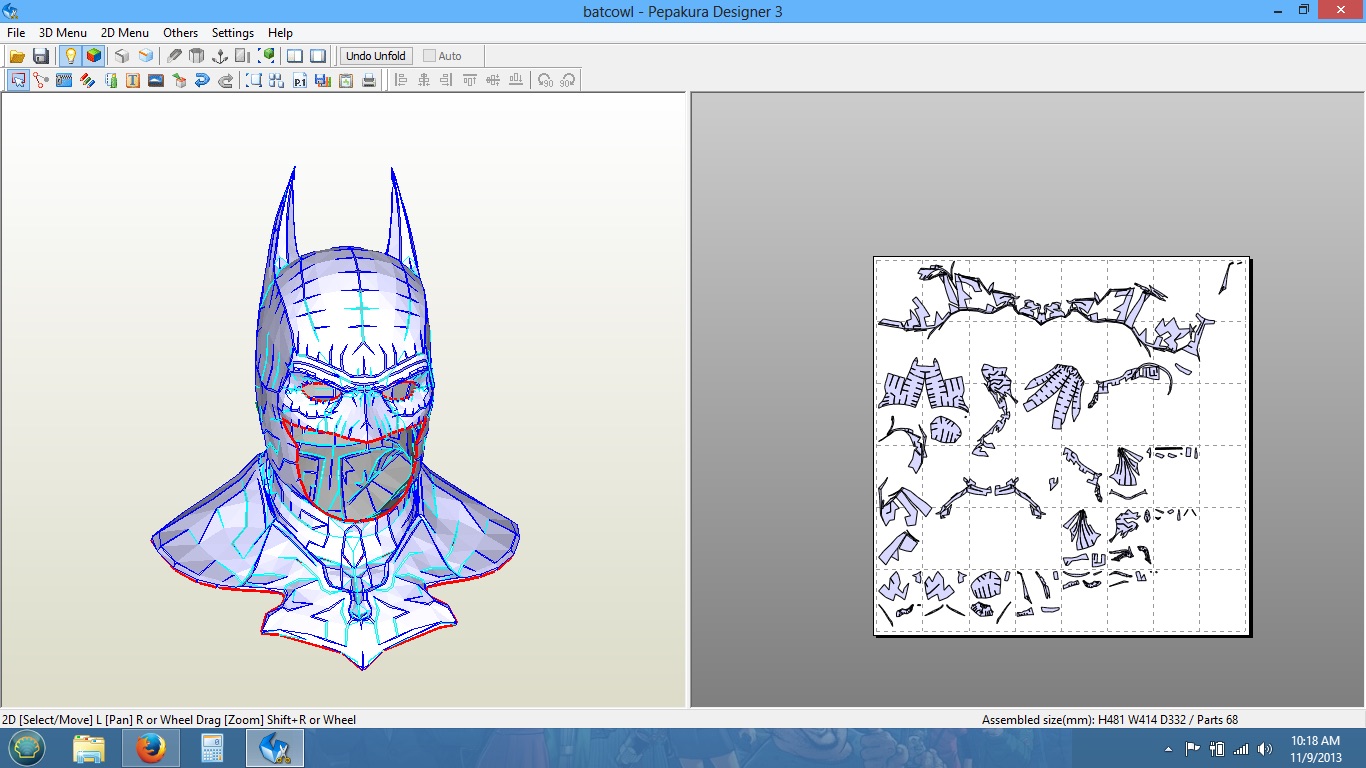The width and height of the screenshot is (1366, 768).
Task: Click the box with red arrow icon
Action: click(179, 80)
